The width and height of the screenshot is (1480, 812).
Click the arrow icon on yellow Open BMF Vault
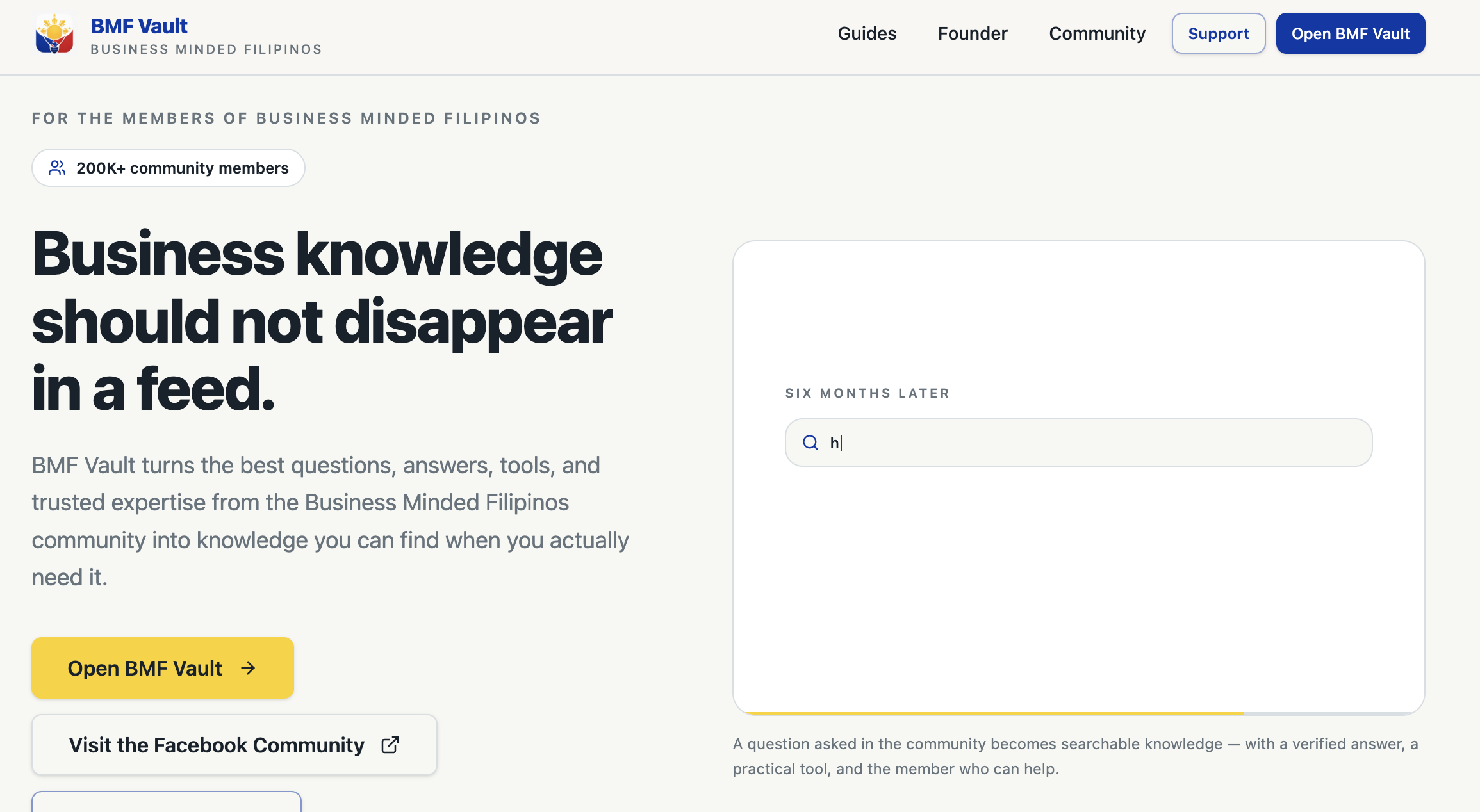tap(248, 668)
